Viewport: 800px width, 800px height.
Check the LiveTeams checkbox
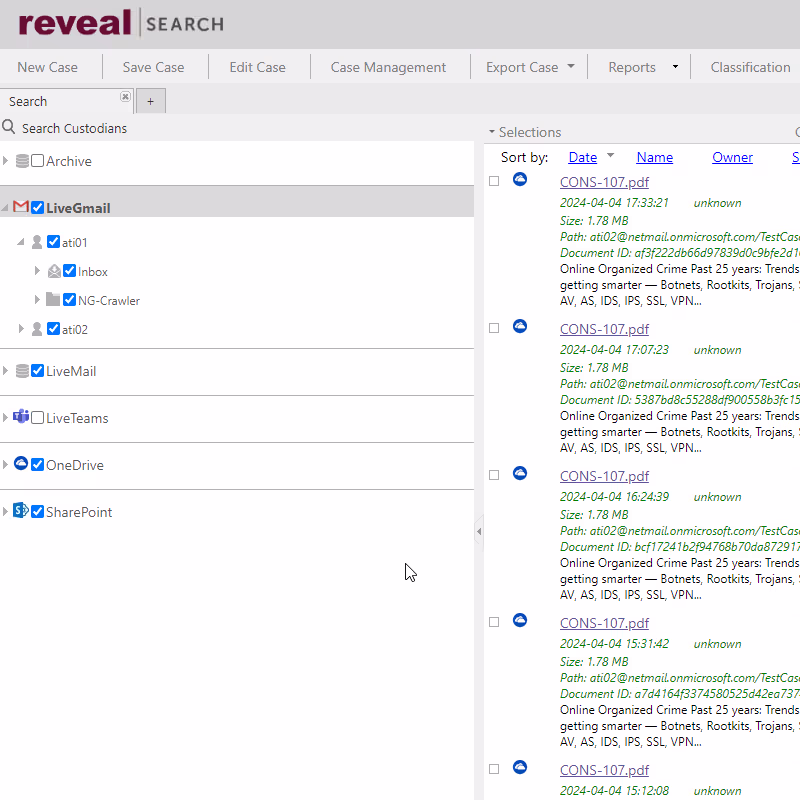click(37, 418)
